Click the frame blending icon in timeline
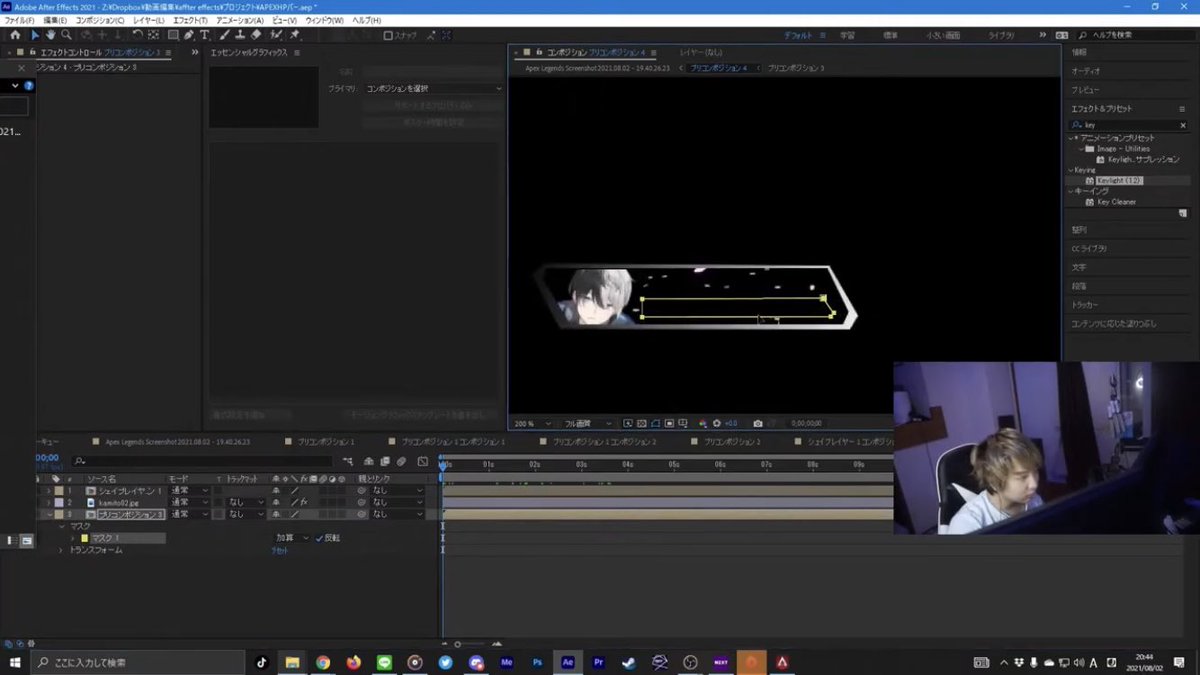The width and height of the screenshot is (1200, 675). click(x=384, y=461)
